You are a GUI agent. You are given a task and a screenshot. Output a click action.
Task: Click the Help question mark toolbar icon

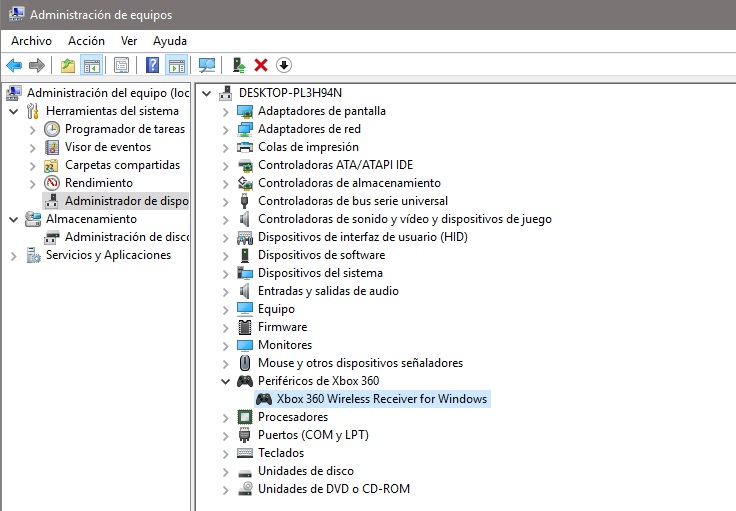[x=152, y=65]
